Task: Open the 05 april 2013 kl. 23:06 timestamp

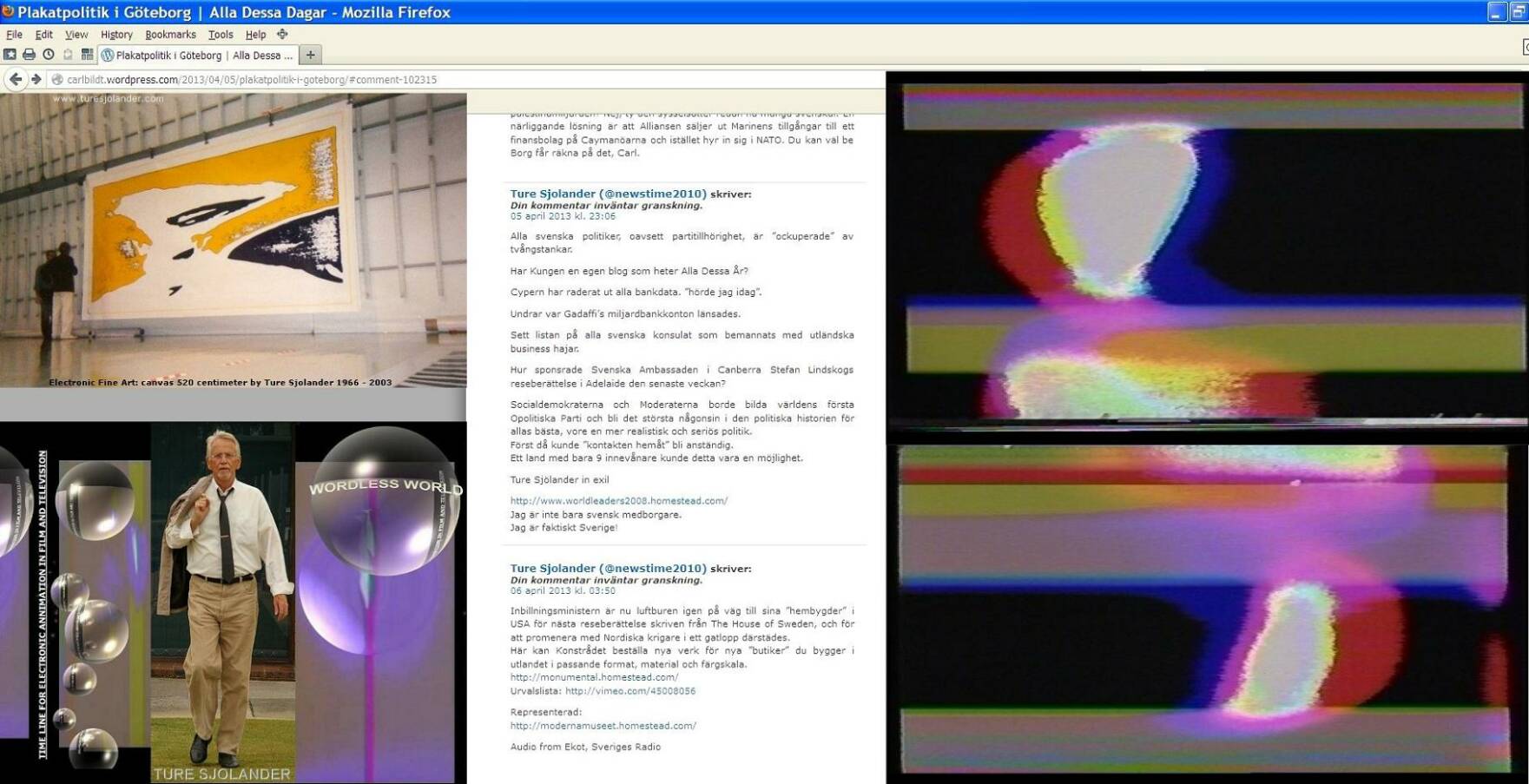Action: [x=563, y=216]
